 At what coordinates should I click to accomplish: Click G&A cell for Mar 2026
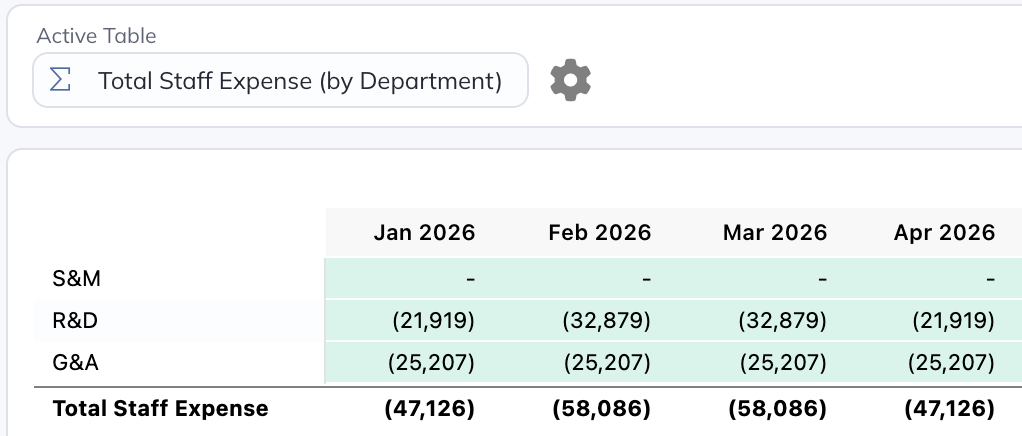click(x=782, y=363)
